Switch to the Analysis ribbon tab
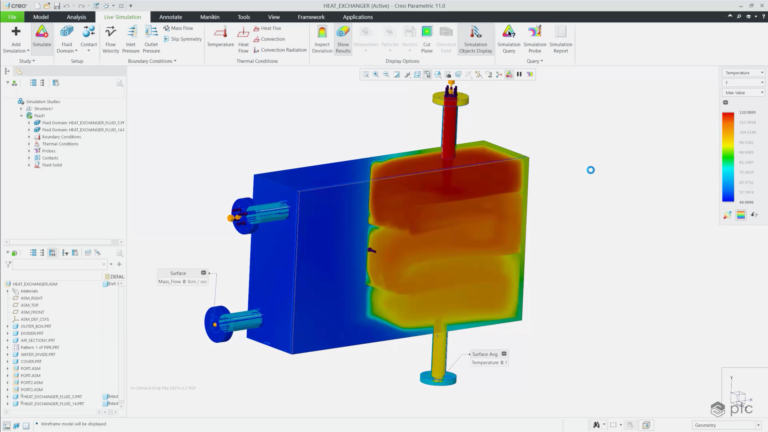768x432 pixels. 76,17
